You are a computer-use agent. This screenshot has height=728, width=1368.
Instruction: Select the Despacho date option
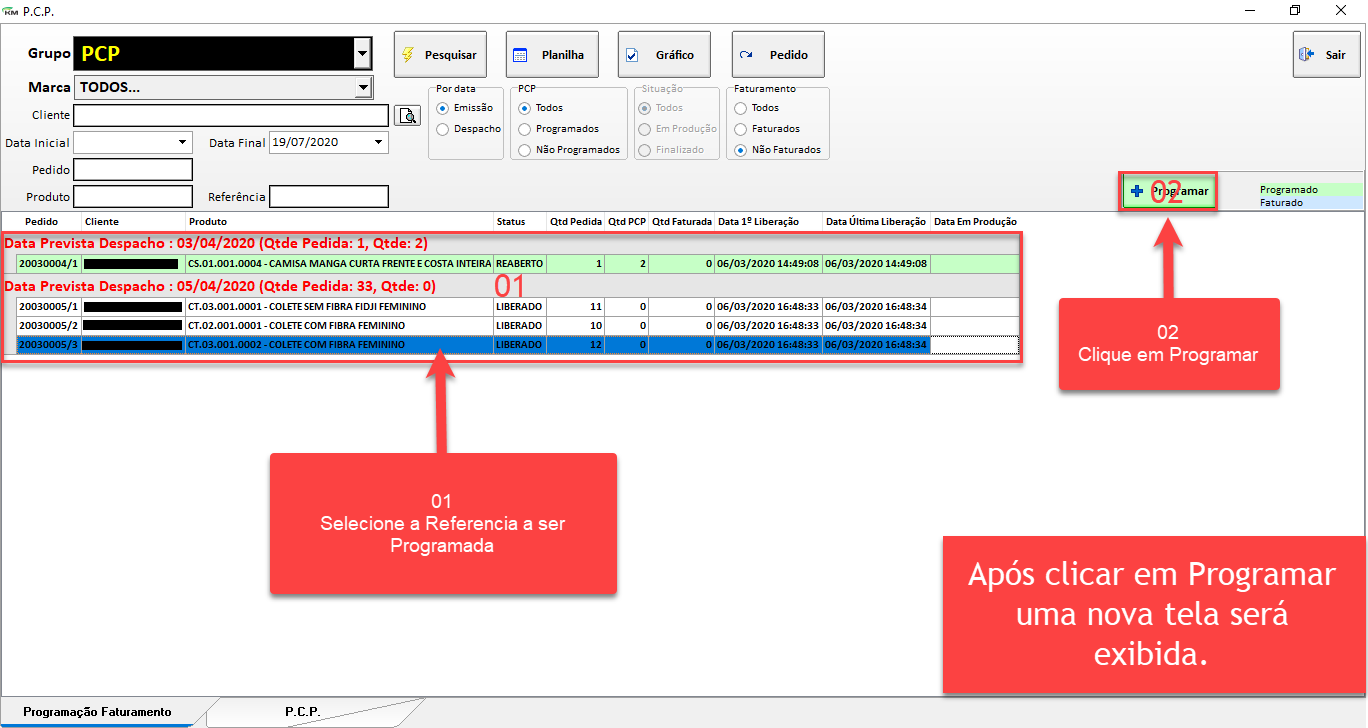pos(468,129)
